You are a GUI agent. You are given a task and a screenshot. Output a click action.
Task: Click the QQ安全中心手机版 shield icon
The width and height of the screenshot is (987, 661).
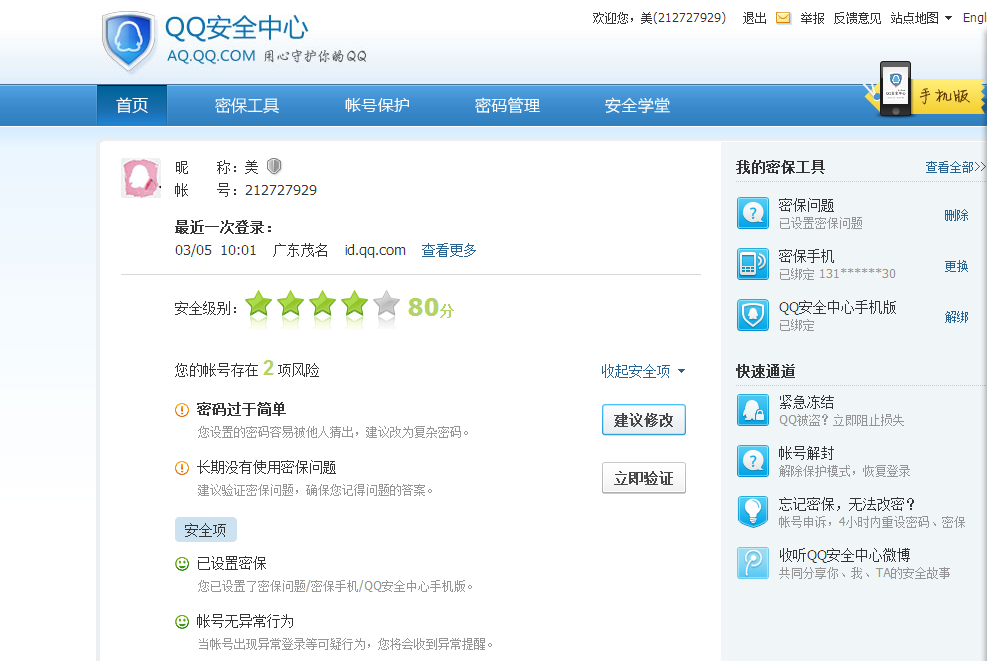(x=753, y=315)
